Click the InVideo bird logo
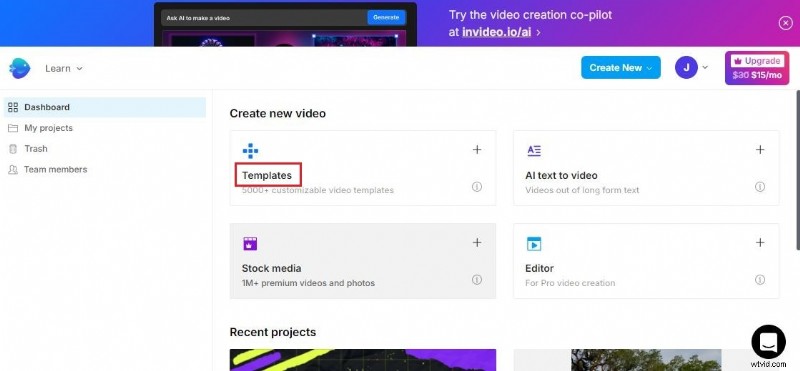 click(19, 68)
